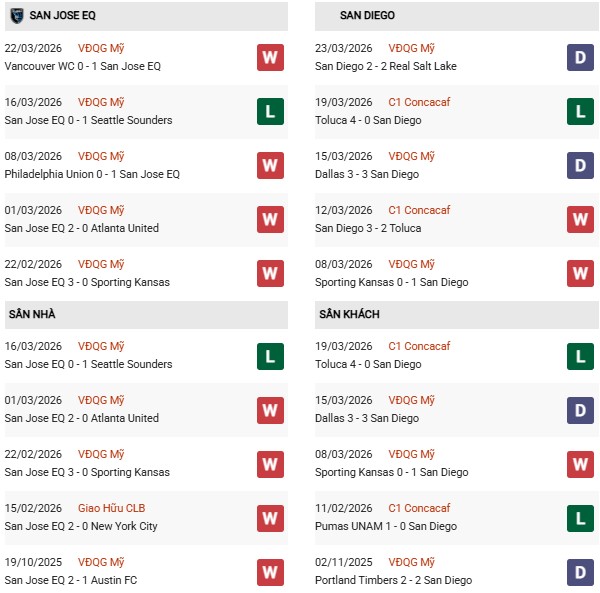This screenshot has width=600, height=593.
Task: Open Portland Timbers 2 - 2 San Diego result
Action: point(393,580)
